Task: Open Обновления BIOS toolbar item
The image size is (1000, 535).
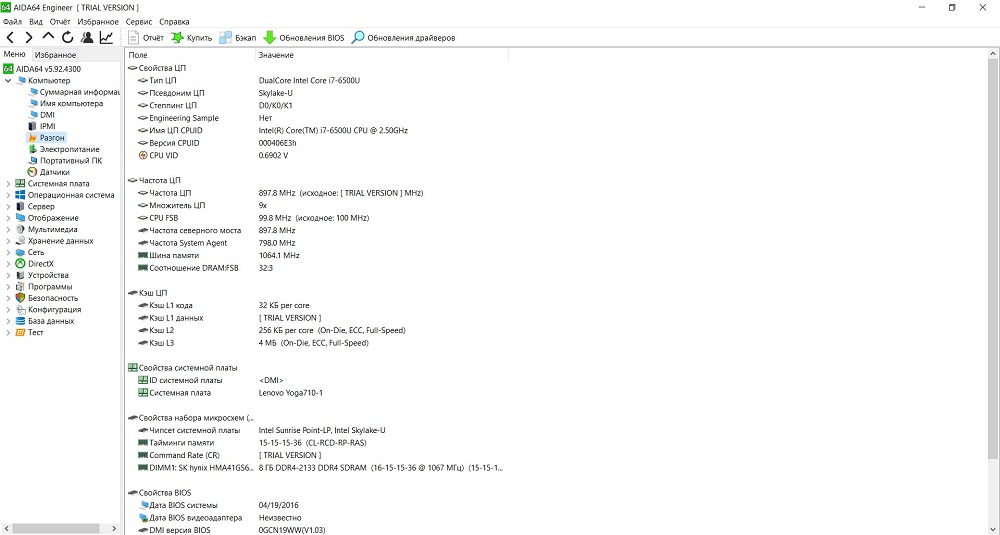Action: tap(304, 38)
